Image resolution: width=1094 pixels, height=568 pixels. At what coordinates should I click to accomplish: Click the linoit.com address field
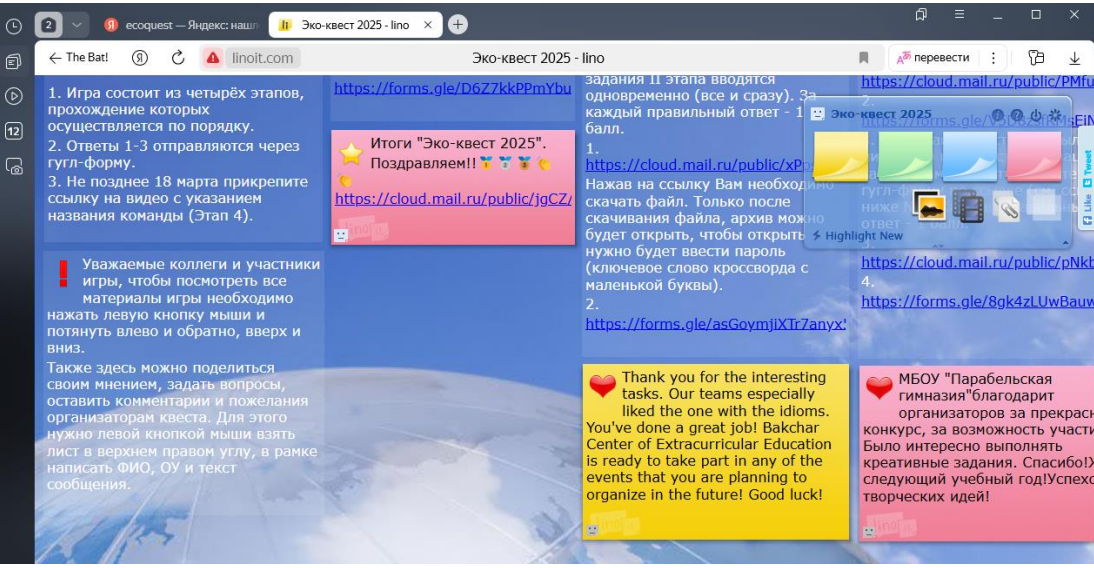(x=262, y=58)
